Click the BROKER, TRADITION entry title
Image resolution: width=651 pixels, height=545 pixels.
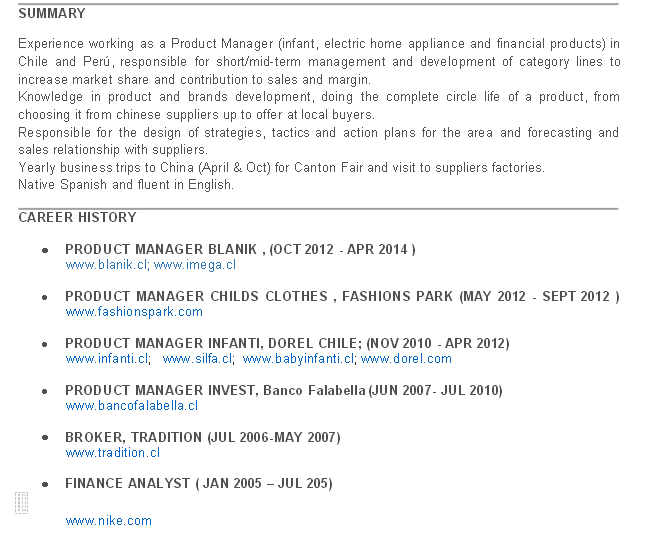pos(202,437)
